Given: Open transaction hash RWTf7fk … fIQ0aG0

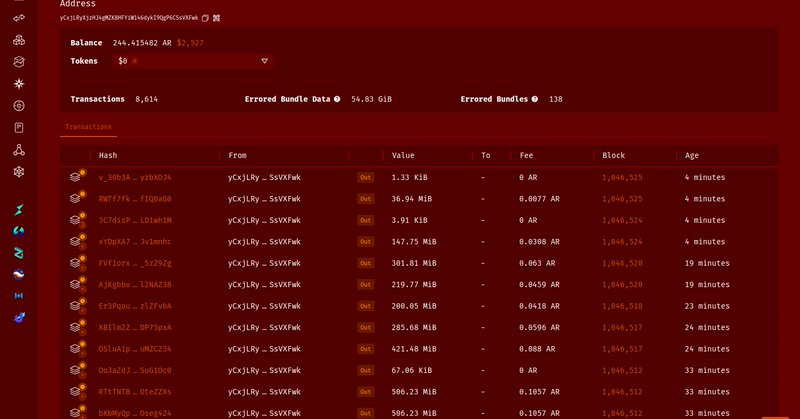Looking at the screenshot, I should (135, 199).
